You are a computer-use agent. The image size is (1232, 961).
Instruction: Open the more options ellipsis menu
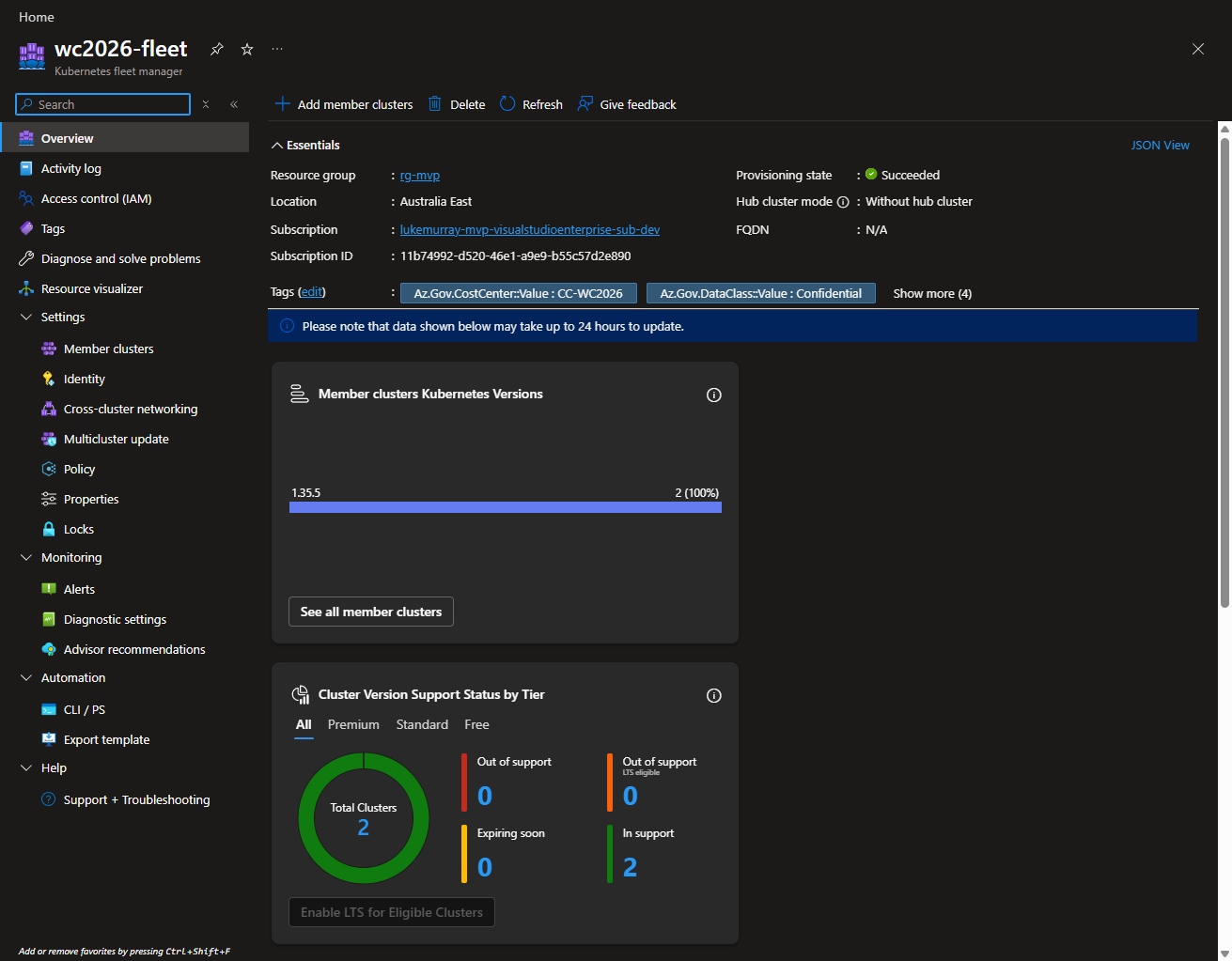[x=277, y=49]
